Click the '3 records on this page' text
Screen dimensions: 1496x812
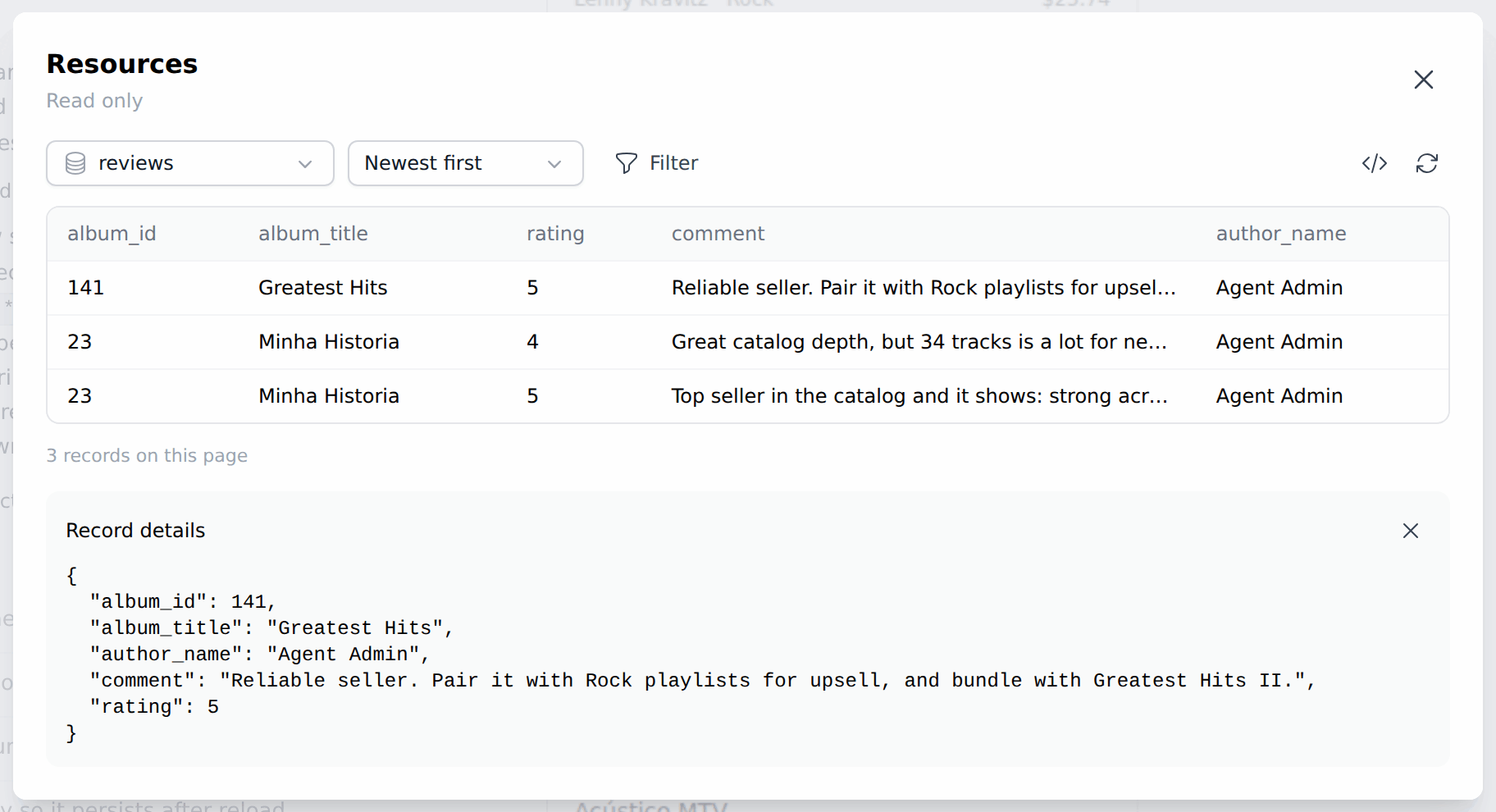pyautogui.click(x=147, y=455)
